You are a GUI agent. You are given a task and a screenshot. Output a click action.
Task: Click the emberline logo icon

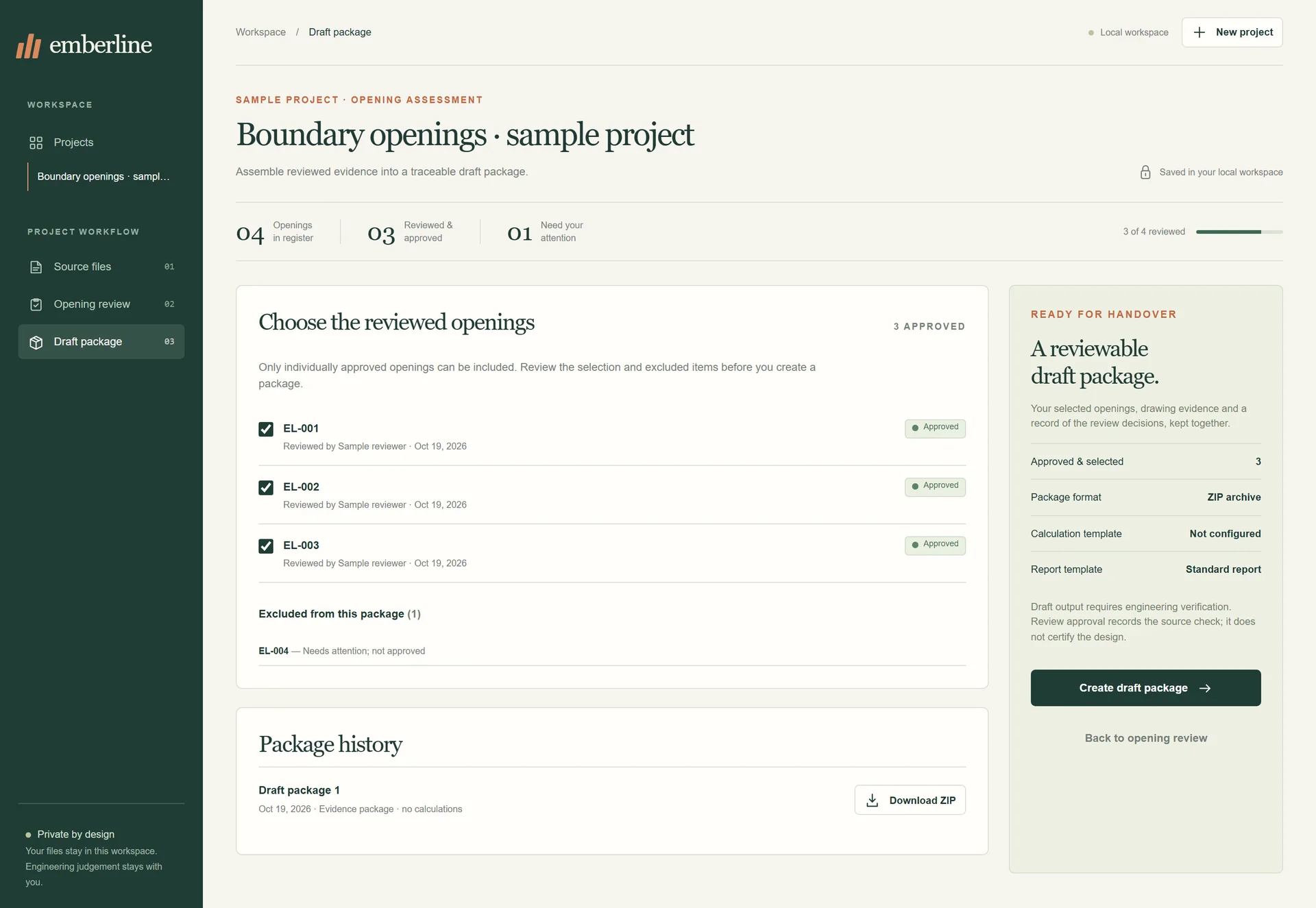29,46
